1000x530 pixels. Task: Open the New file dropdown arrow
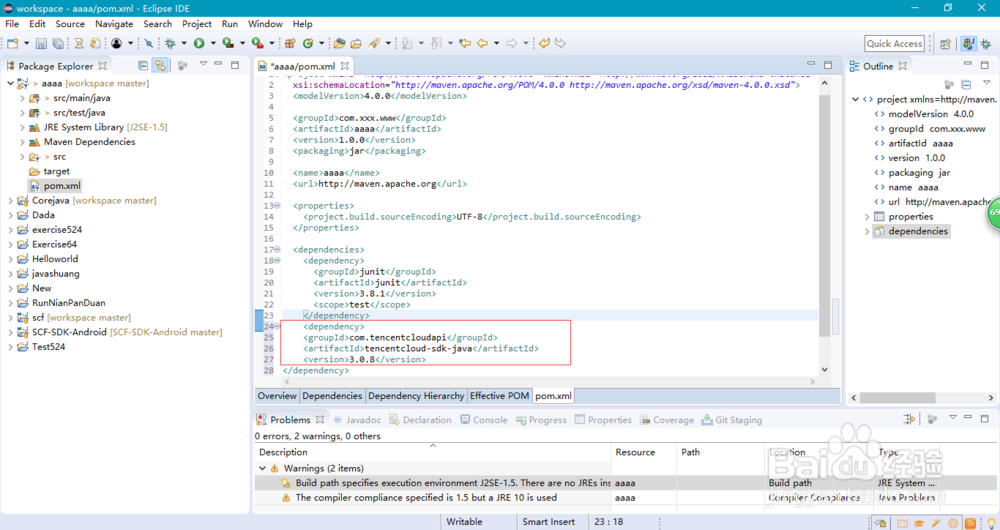[x=26, y=43]
